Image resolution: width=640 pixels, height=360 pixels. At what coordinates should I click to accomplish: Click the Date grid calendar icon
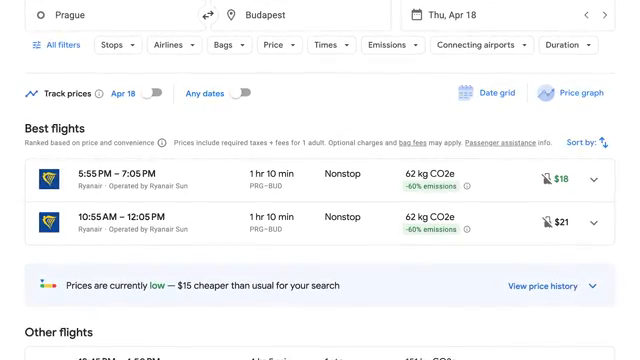(x=465, y=93)
